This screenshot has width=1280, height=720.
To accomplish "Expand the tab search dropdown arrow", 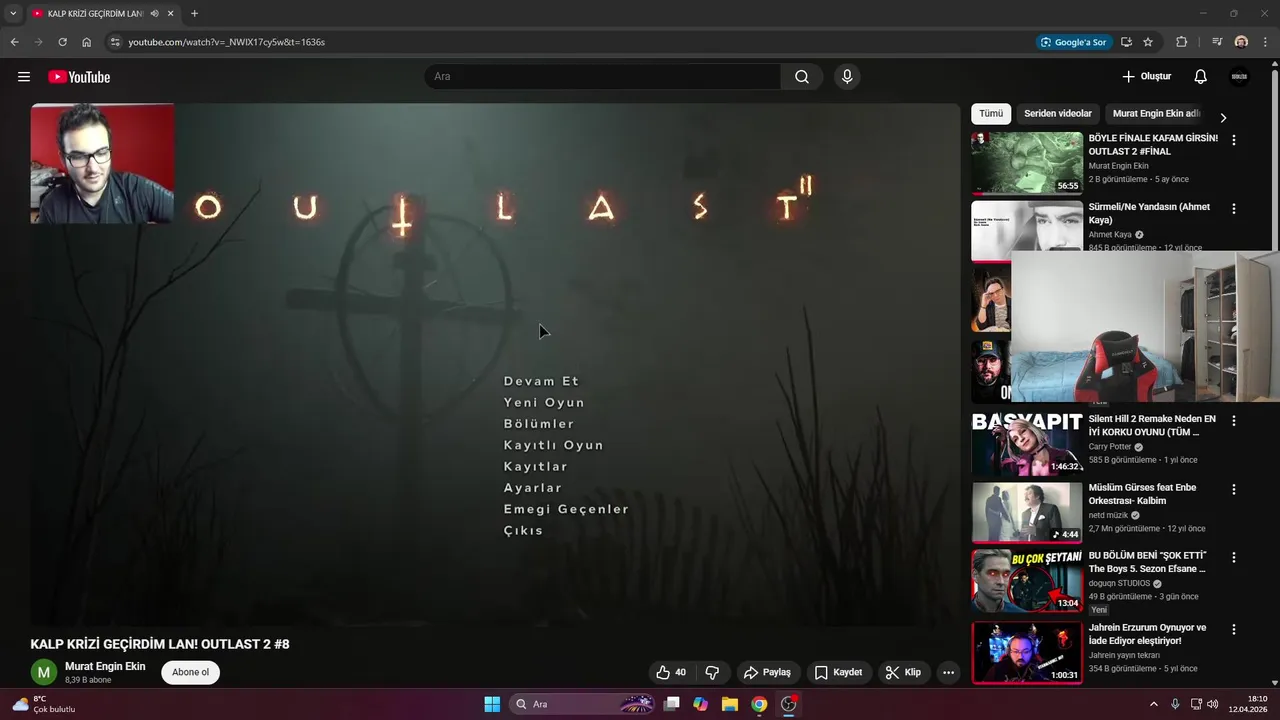I will (13, 14).
